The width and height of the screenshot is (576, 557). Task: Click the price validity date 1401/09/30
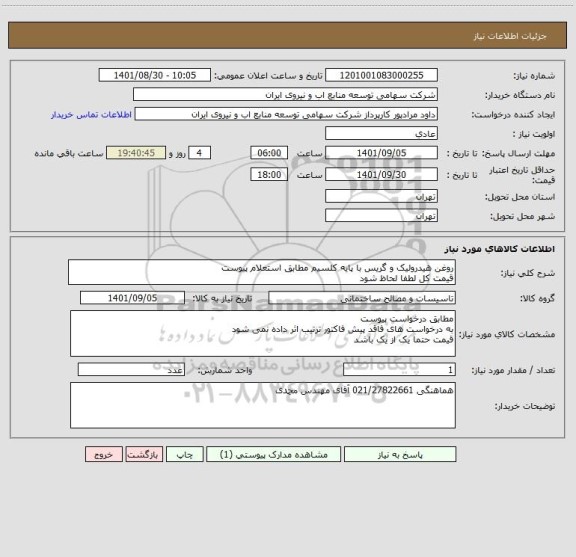(x=381, y=175)
